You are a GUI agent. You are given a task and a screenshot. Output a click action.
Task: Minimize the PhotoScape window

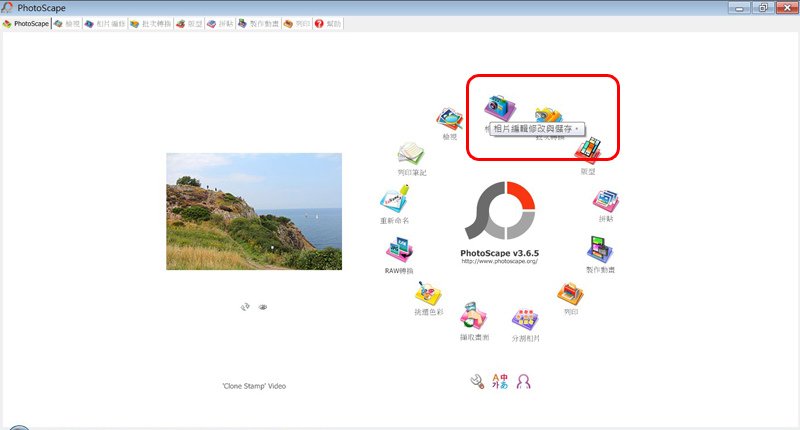[x=739, y=8]
